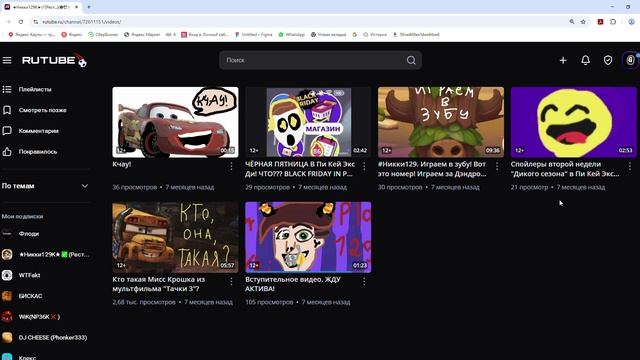
Task: Click the Кто такая Мисс Крошка title
Action: click(x=159, y=284)
